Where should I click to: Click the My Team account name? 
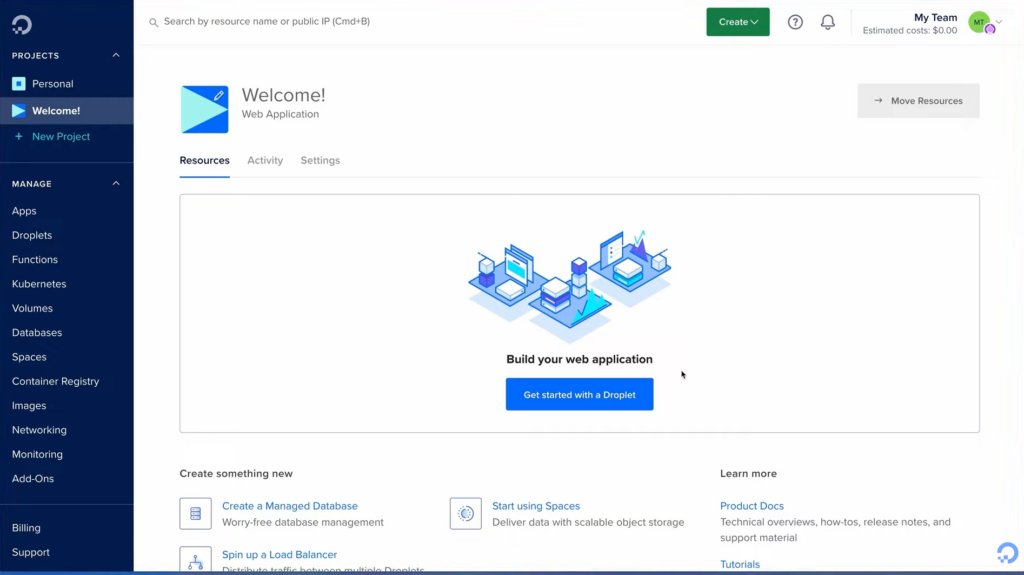click(935, 18)
